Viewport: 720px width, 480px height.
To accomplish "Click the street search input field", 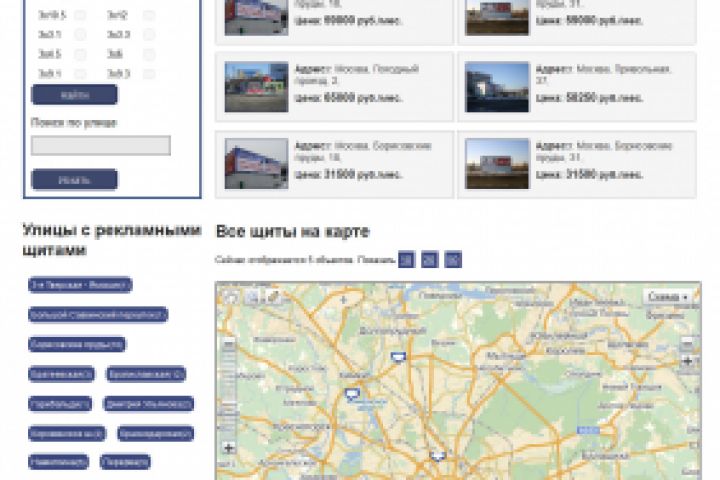I will coord(101,146).
